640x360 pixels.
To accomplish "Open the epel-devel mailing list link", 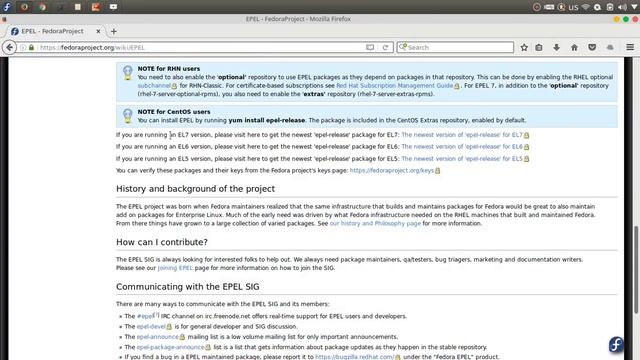I will pos(151,327).
